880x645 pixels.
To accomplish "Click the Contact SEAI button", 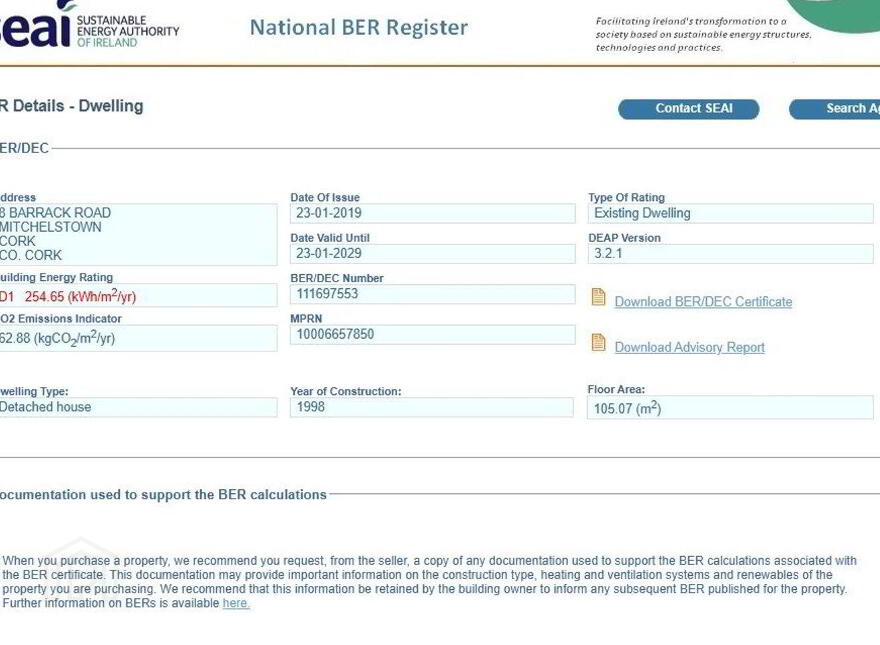I will pos(689,109).
